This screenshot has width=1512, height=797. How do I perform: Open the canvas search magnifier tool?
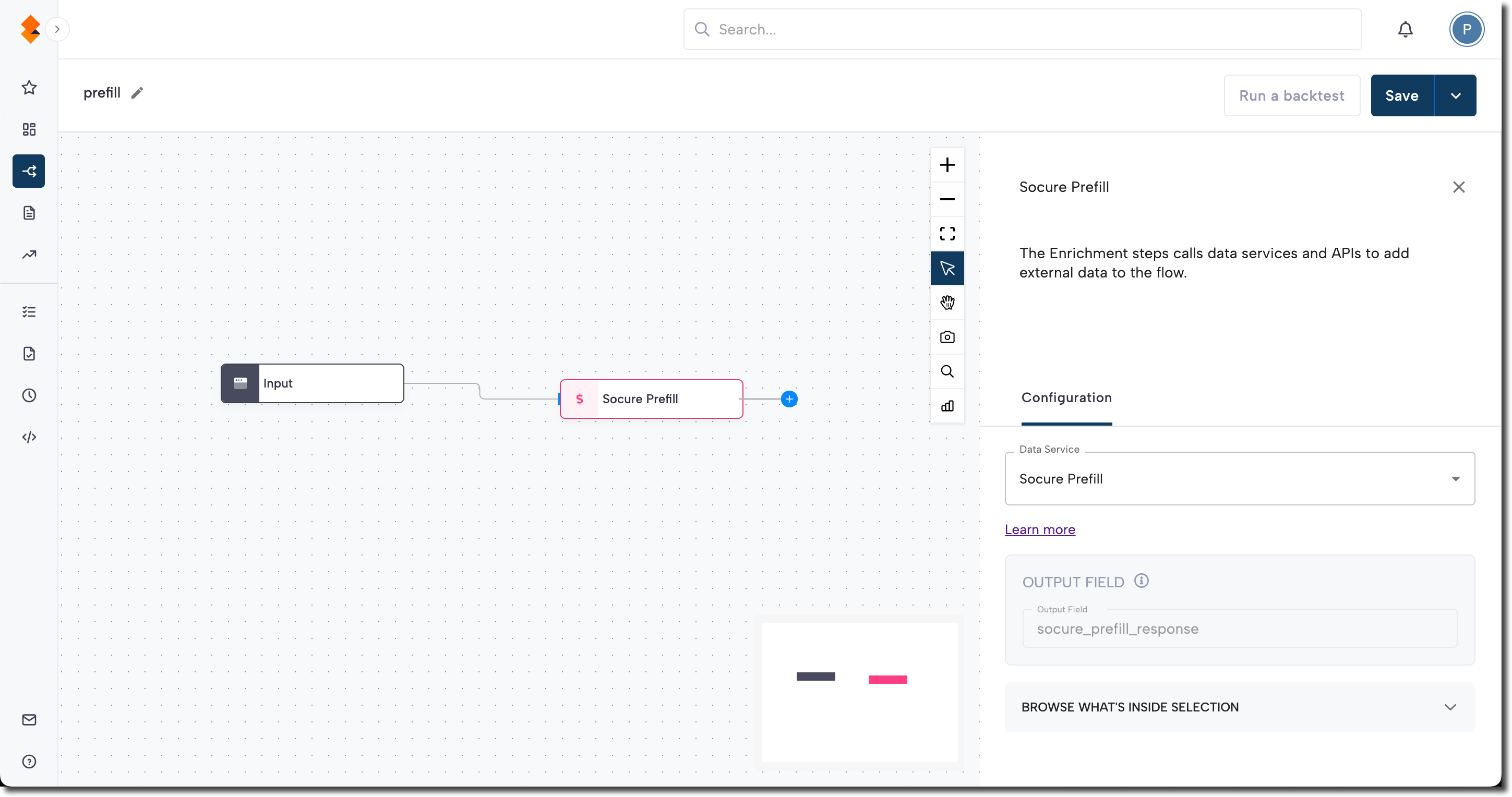[947, 371]
